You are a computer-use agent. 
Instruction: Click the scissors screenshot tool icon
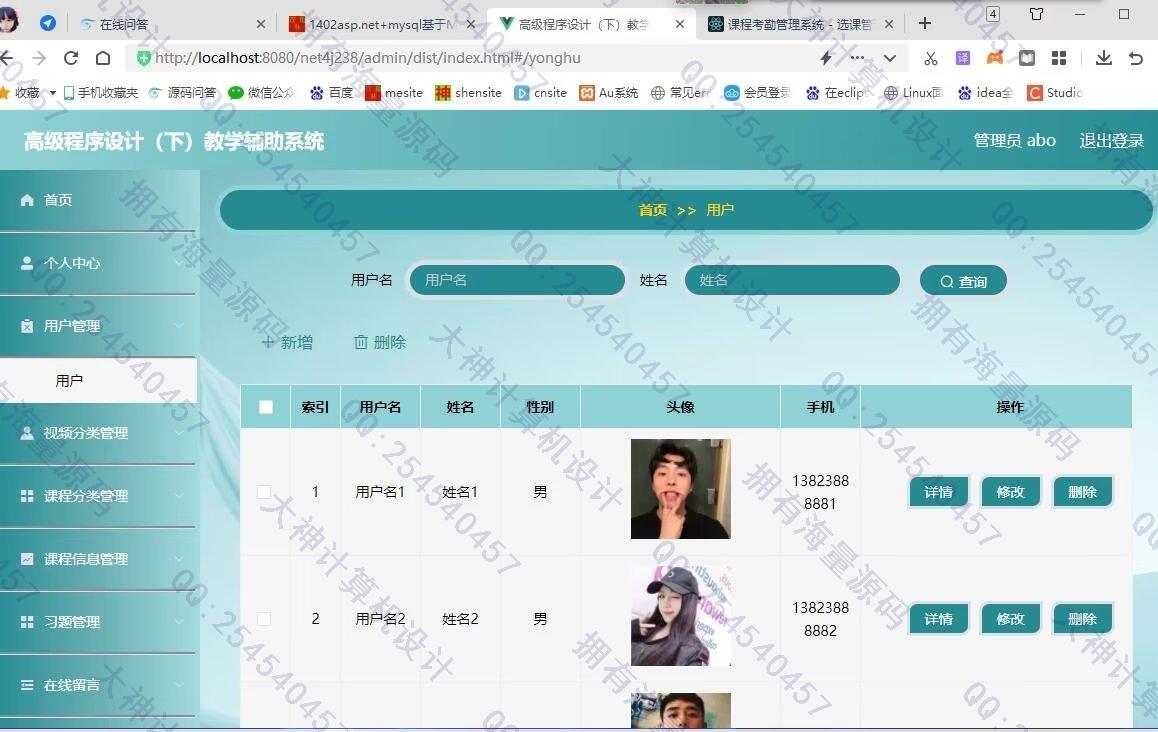(931, 58)
